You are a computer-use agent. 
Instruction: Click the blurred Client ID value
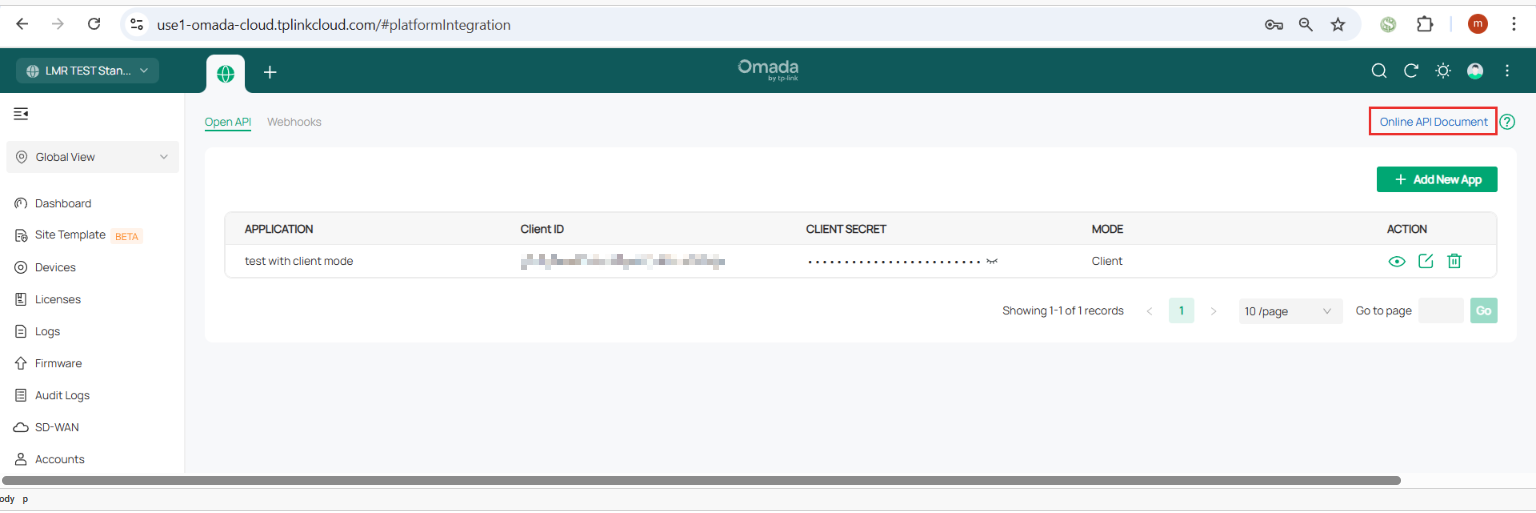pos(622,261)
